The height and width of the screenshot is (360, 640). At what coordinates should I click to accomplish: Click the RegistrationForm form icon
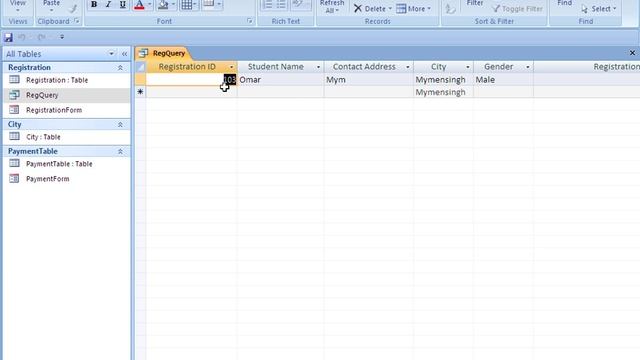tap(14, 109)
